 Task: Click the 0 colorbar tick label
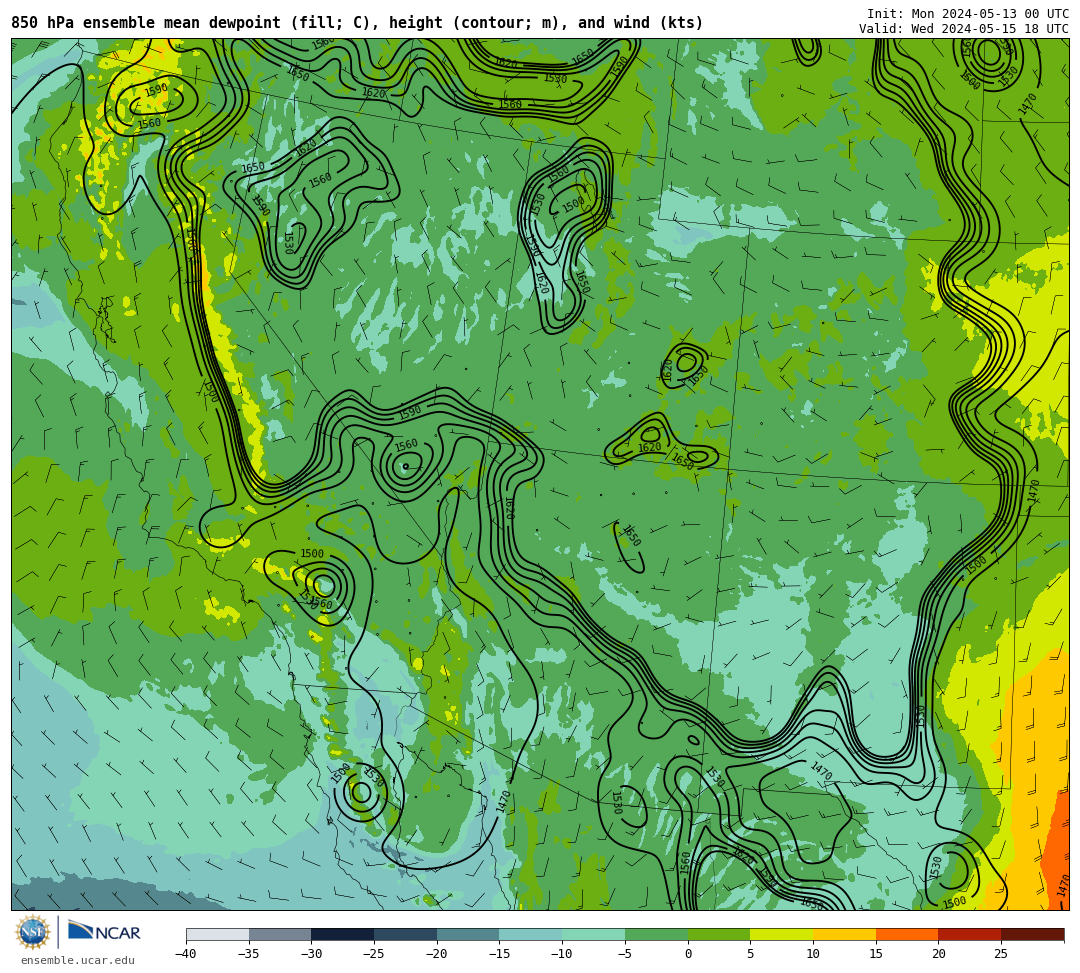[x=688, y=954]
